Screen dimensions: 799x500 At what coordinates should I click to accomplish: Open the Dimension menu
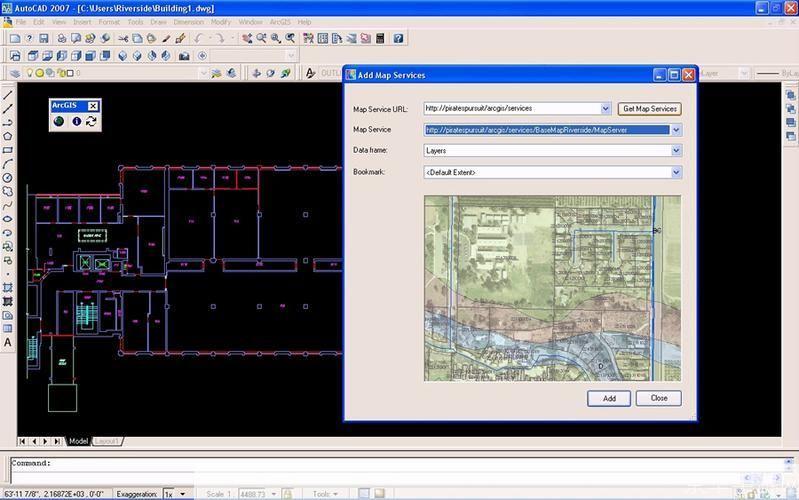pos(189,22)
